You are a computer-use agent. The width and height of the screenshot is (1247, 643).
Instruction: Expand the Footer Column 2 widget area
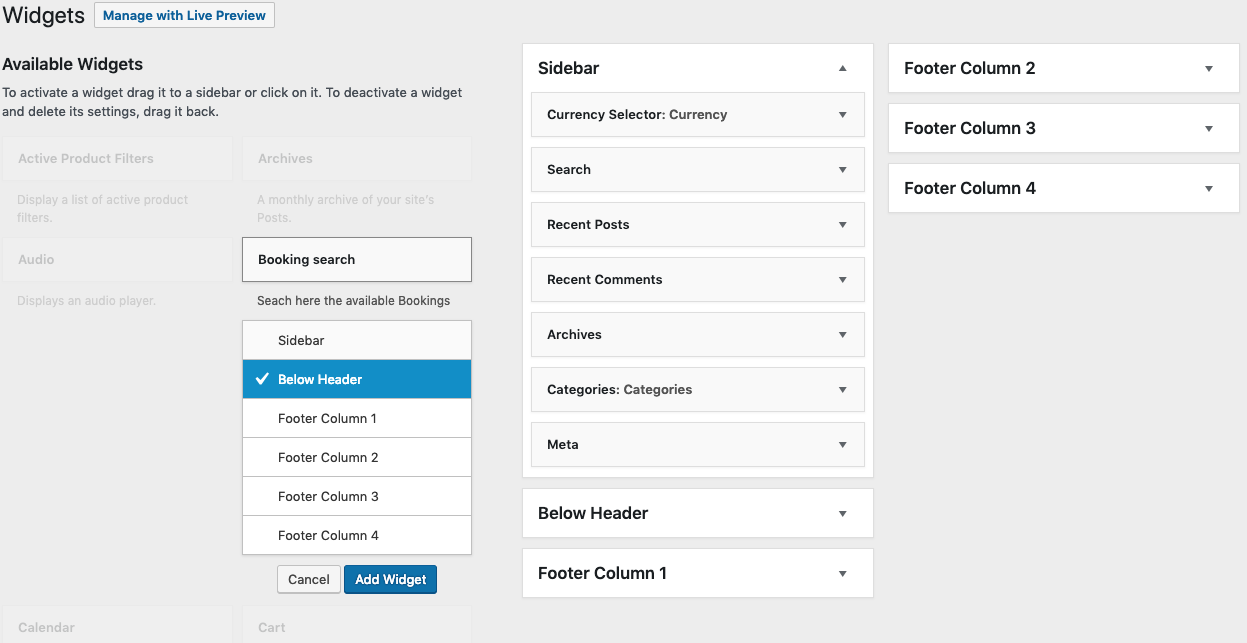point(1210,67)
